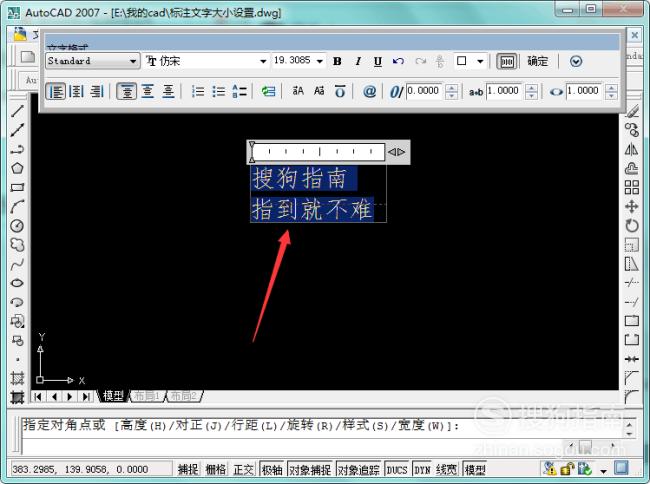
Task: Toggle 对象追踪 object tracking
Action: [x=359, y=469]
